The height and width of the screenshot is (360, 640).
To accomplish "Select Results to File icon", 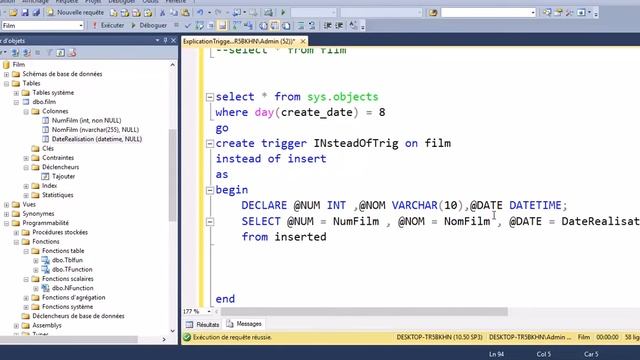I will click(287, 26).
